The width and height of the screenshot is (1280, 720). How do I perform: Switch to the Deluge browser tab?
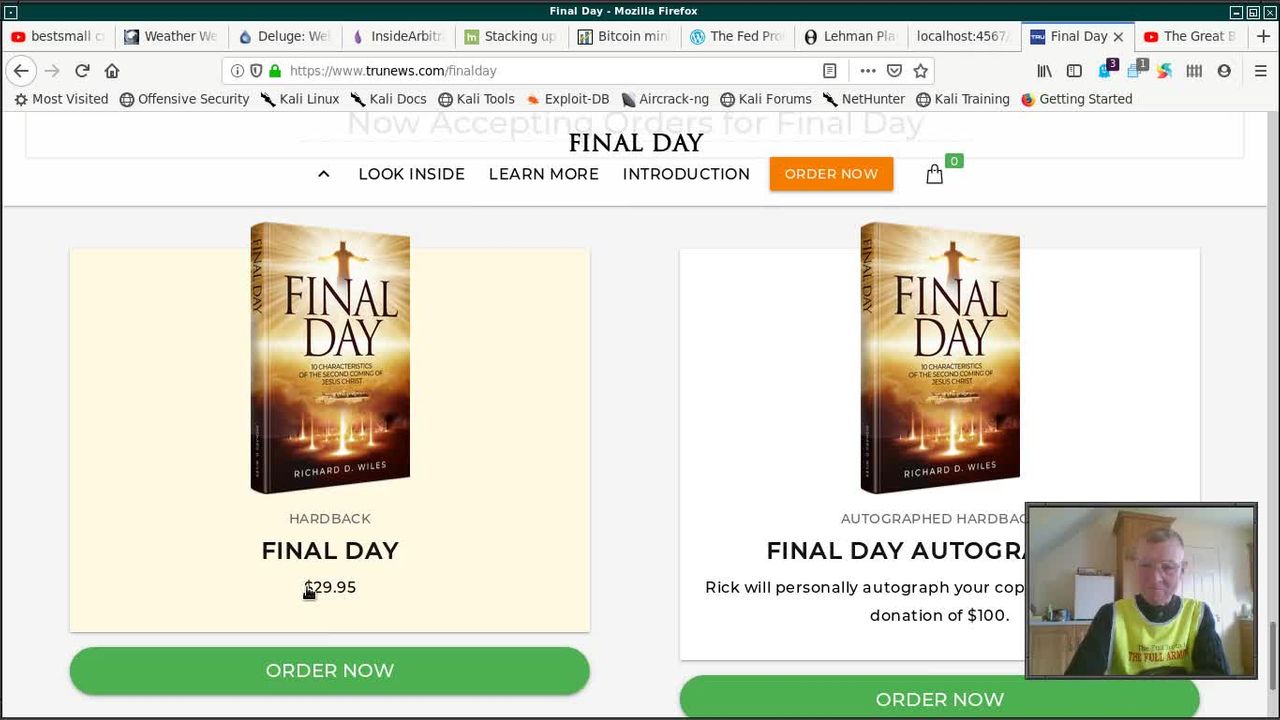(284, 36)
